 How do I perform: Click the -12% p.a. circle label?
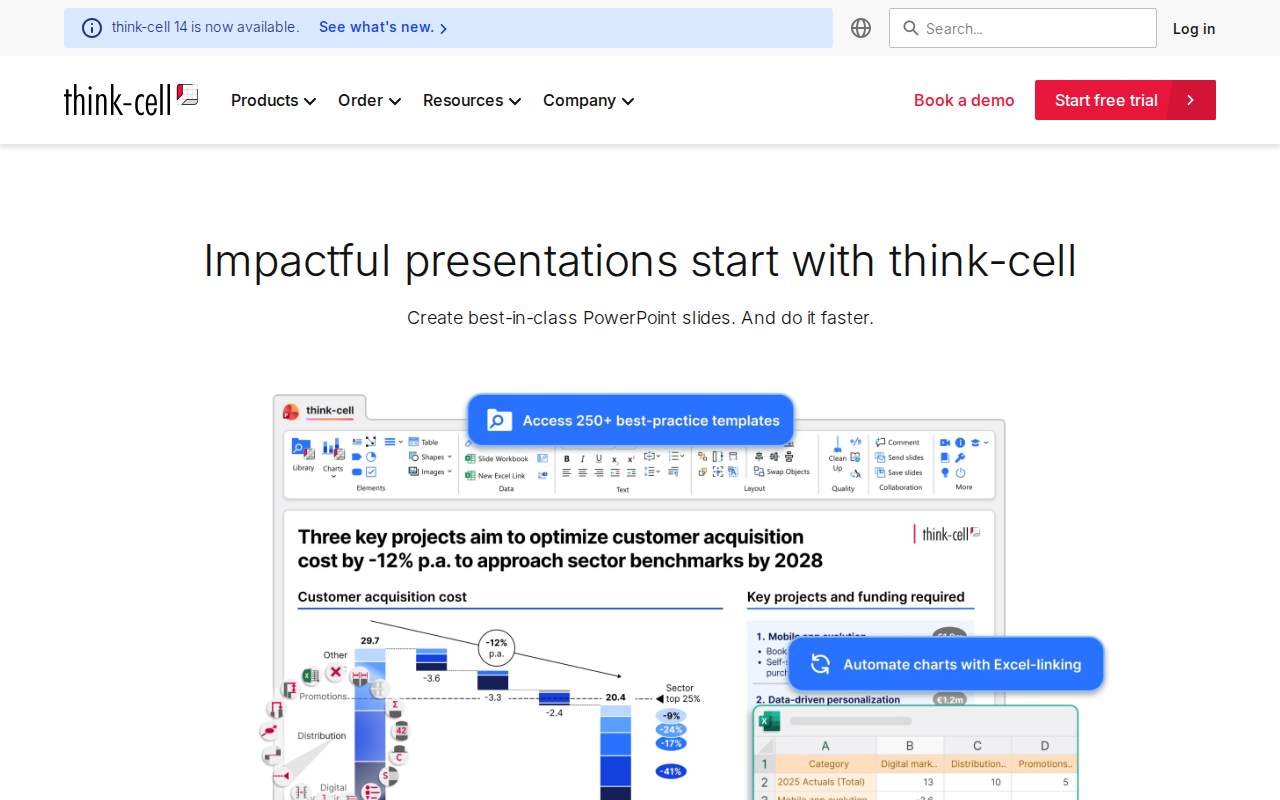tap(496, 648)
